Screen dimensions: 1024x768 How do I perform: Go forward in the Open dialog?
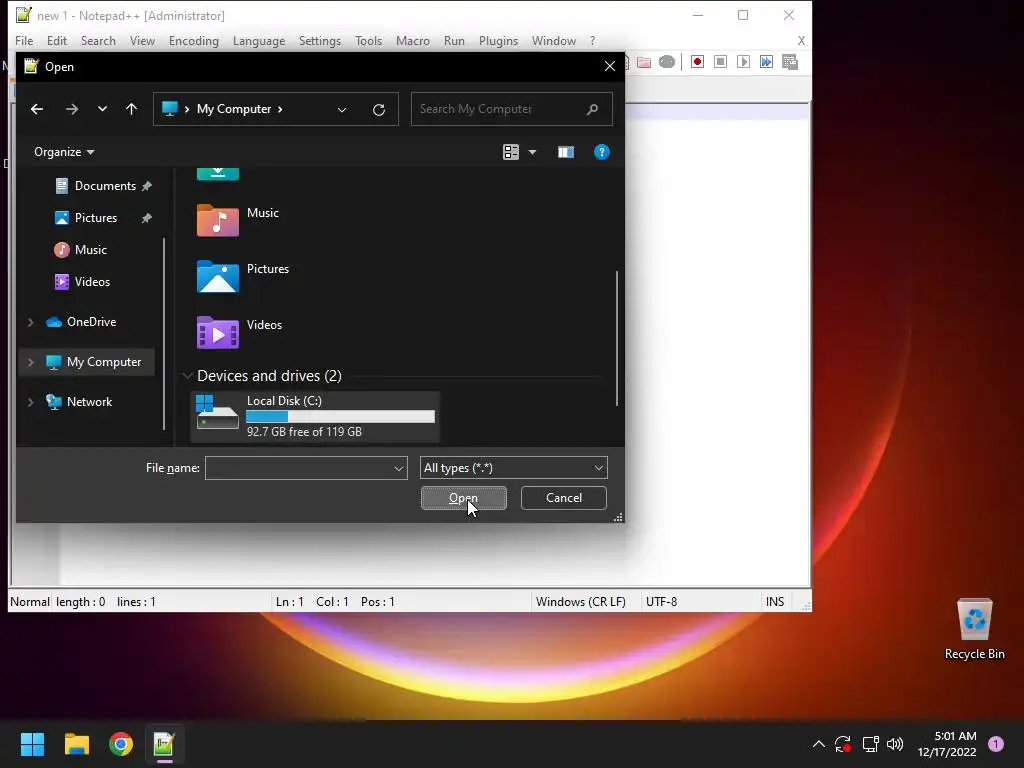pyautogui.click(x=72, y=109)
